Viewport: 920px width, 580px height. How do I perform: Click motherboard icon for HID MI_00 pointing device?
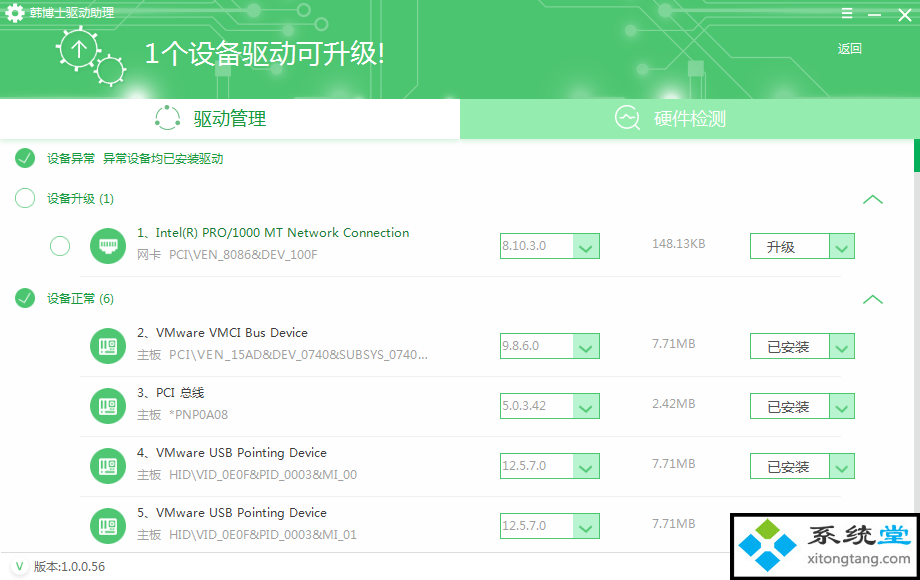108,466
